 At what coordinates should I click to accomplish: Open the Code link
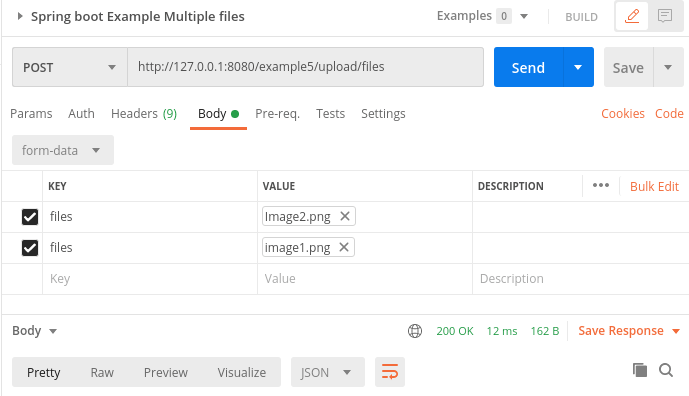669,114
